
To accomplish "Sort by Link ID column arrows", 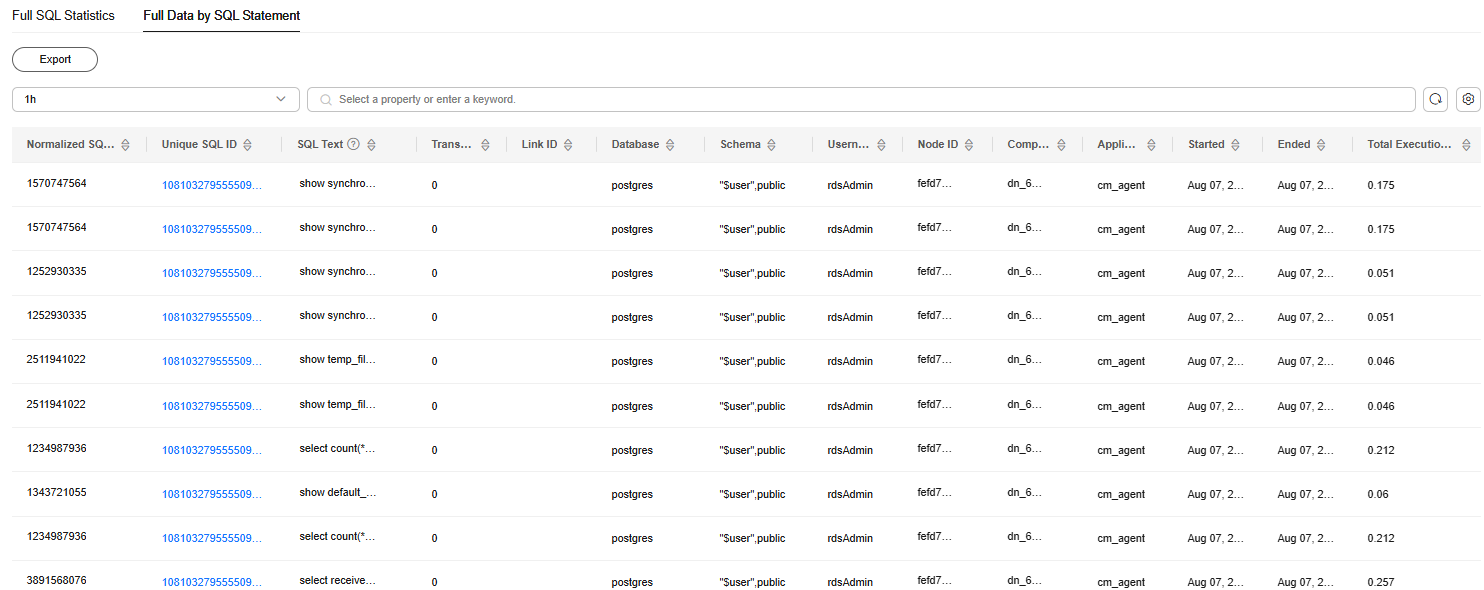I will [567, 145].
